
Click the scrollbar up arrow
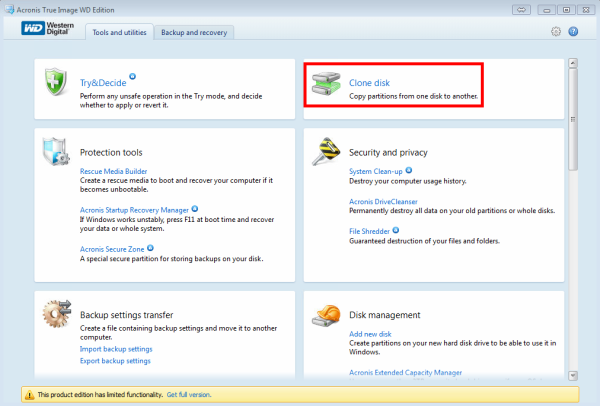point(573,63)
